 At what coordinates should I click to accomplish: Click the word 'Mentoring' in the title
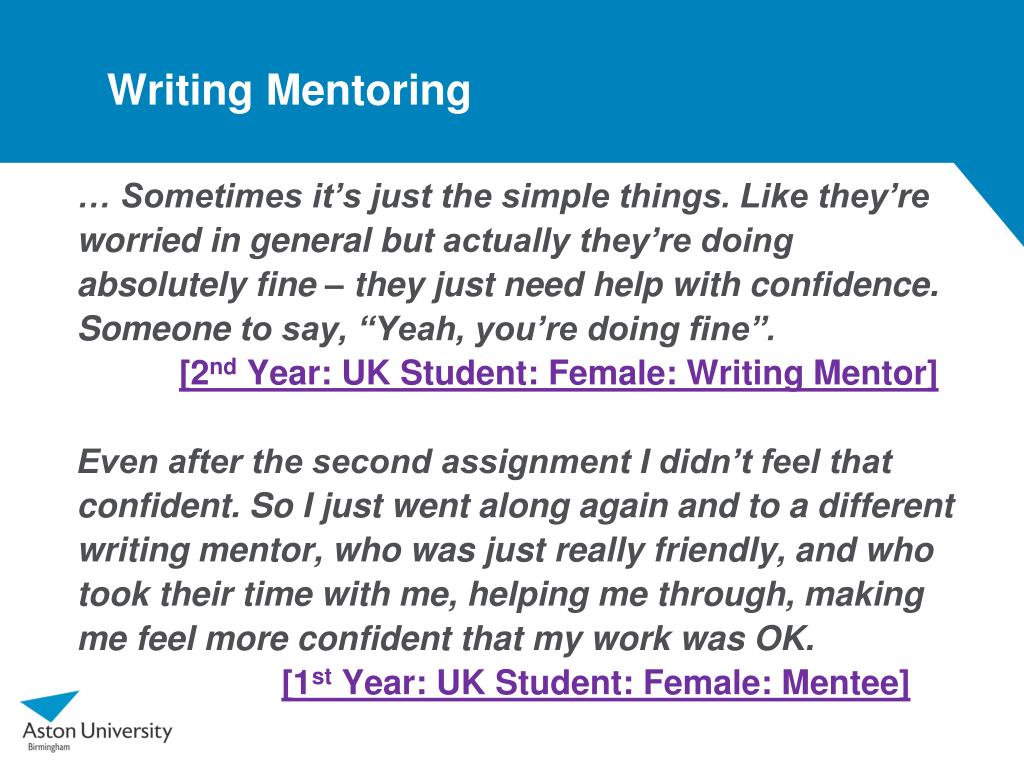tap(368, 89)
